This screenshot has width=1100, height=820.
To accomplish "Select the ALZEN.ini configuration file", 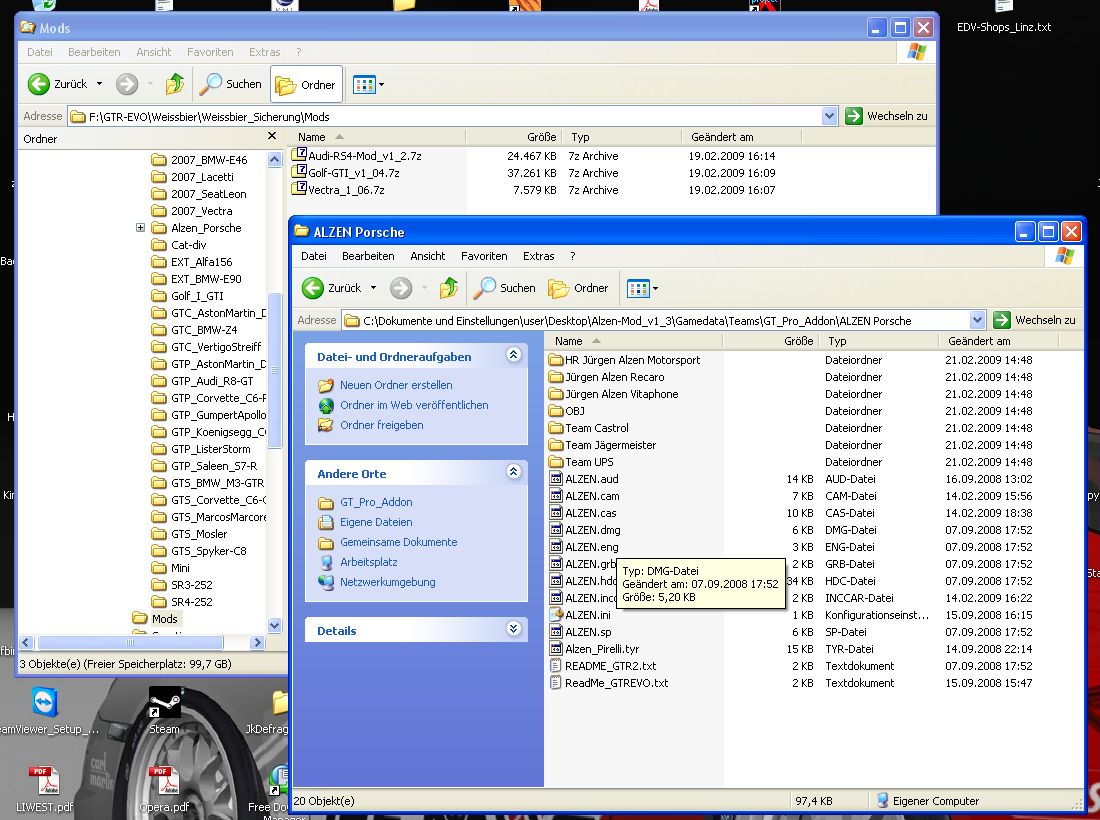I will click(587, 615).
